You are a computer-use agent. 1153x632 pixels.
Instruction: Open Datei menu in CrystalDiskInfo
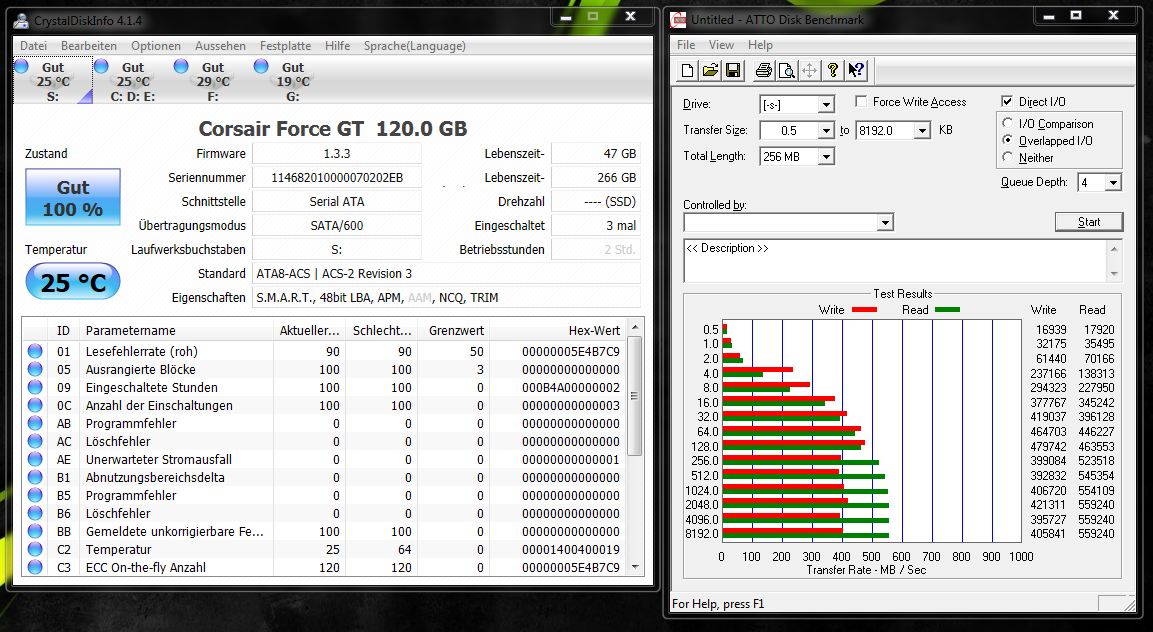(x=34, y=46)
